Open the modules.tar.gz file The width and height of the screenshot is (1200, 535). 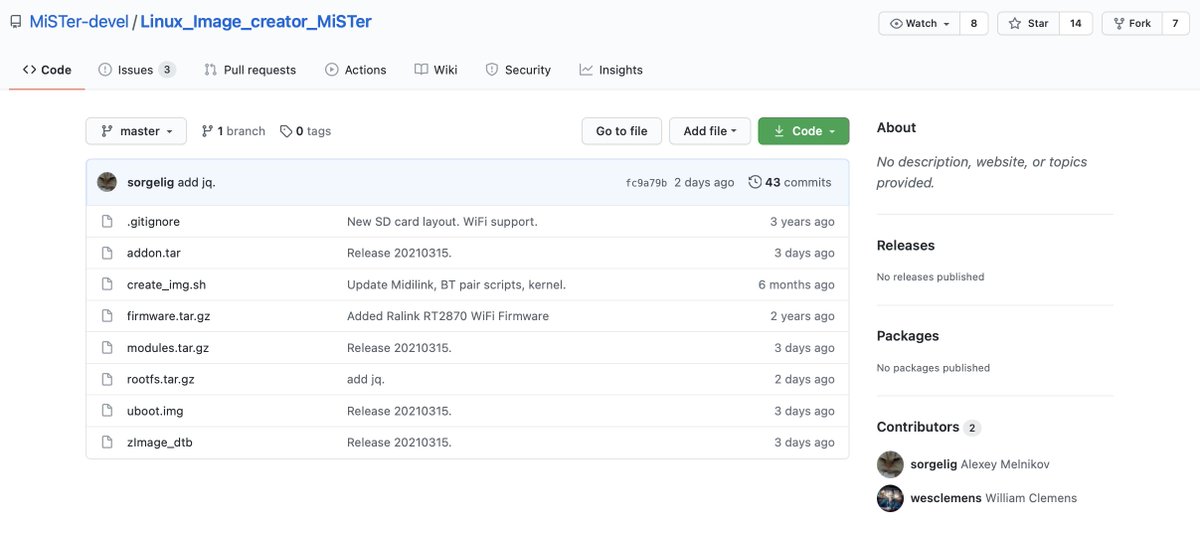(x=168, y=348)
